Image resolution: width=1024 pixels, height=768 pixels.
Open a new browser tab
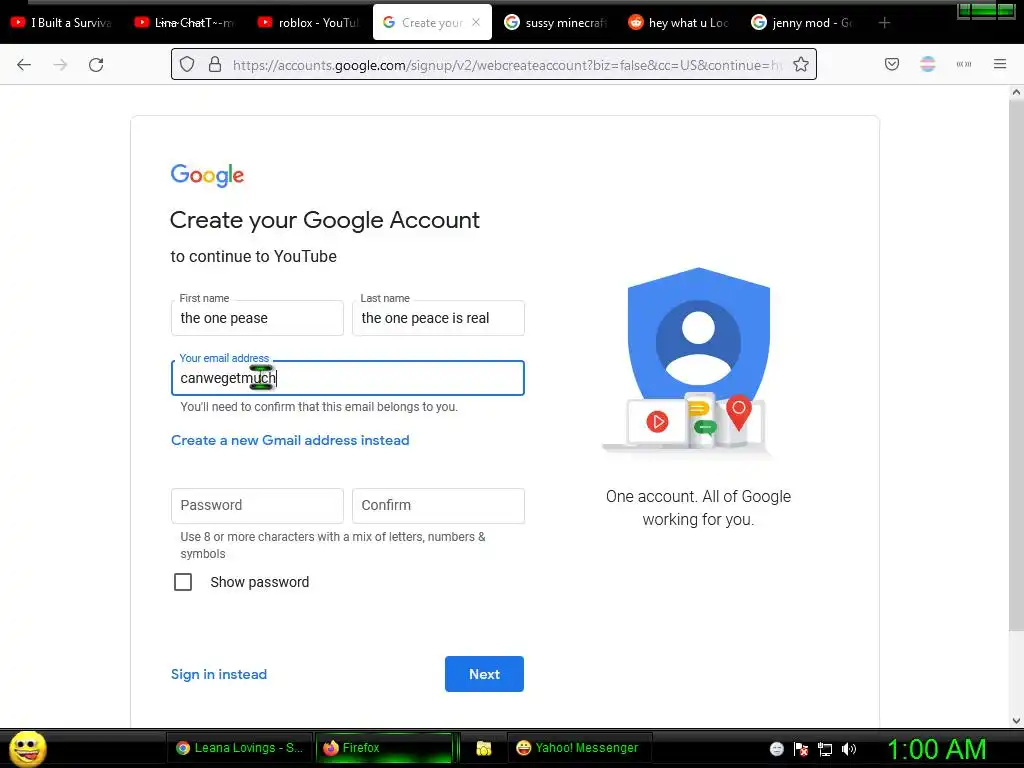(x=884, y=23)
